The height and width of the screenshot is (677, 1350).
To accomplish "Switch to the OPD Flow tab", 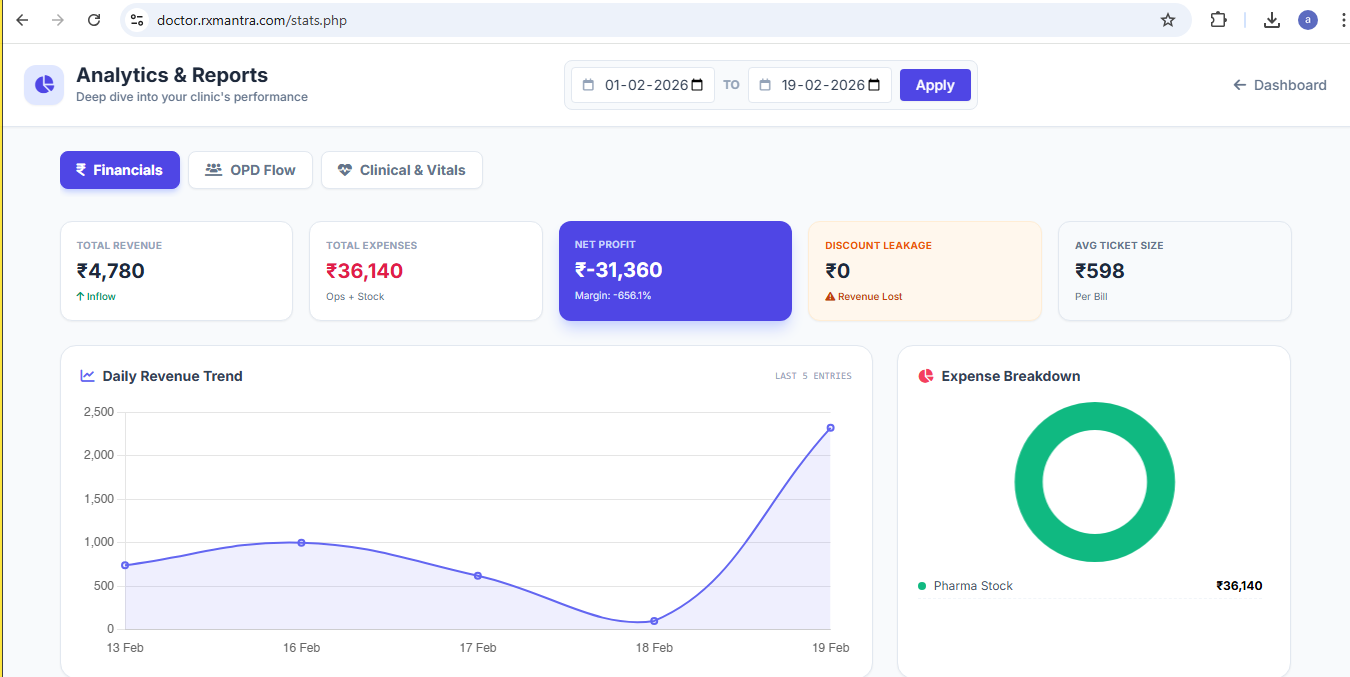I will point(250,170).
